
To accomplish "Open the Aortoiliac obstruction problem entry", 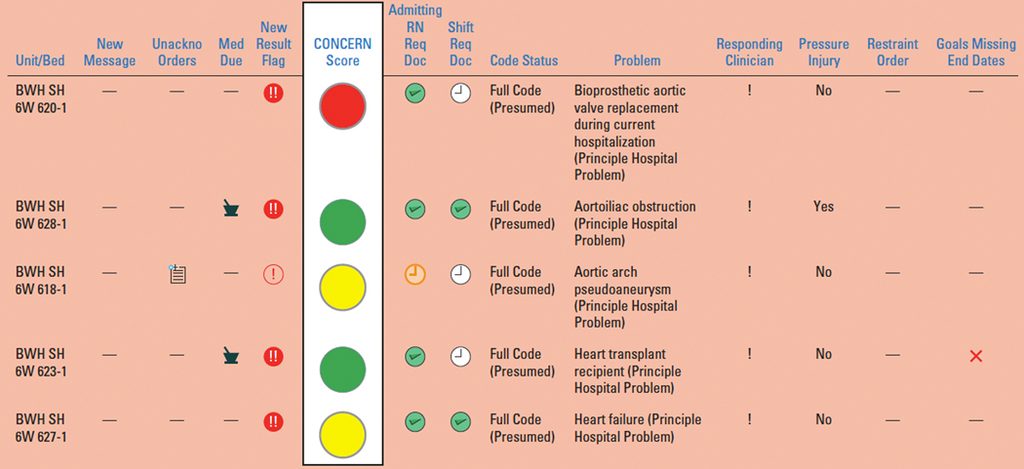I will click(635, 223).
